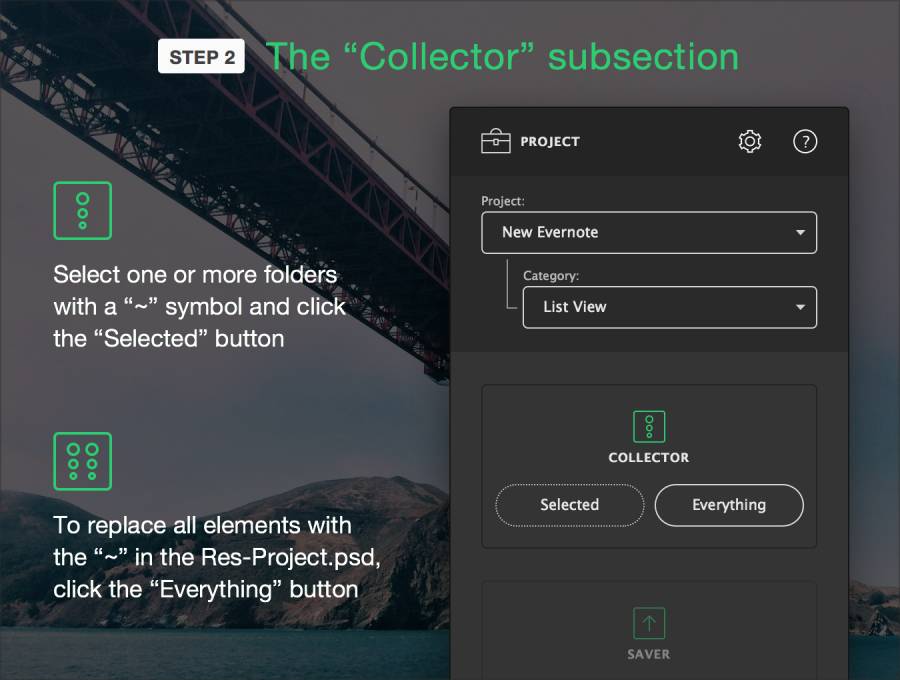900x680 pixels.
Task: Click the Everything button
Action: 729,505
